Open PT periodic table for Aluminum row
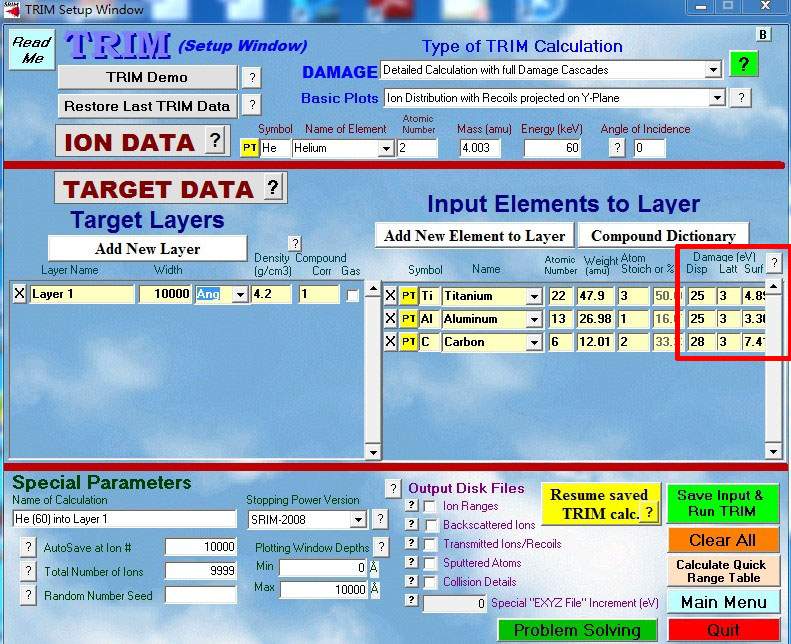791x644 pixels. coord(409,319)
